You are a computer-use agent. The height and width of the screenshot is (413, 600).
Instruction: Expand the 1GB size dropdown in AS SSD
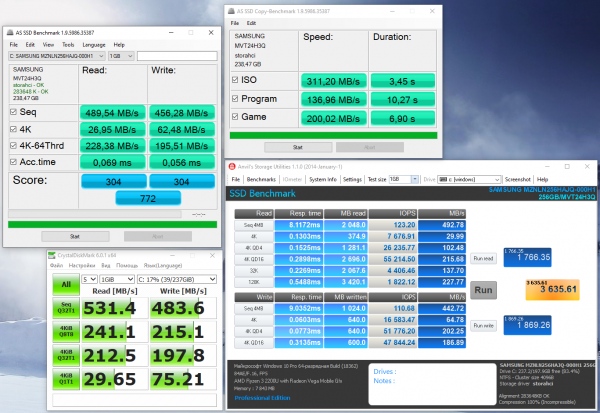[120, 56]
